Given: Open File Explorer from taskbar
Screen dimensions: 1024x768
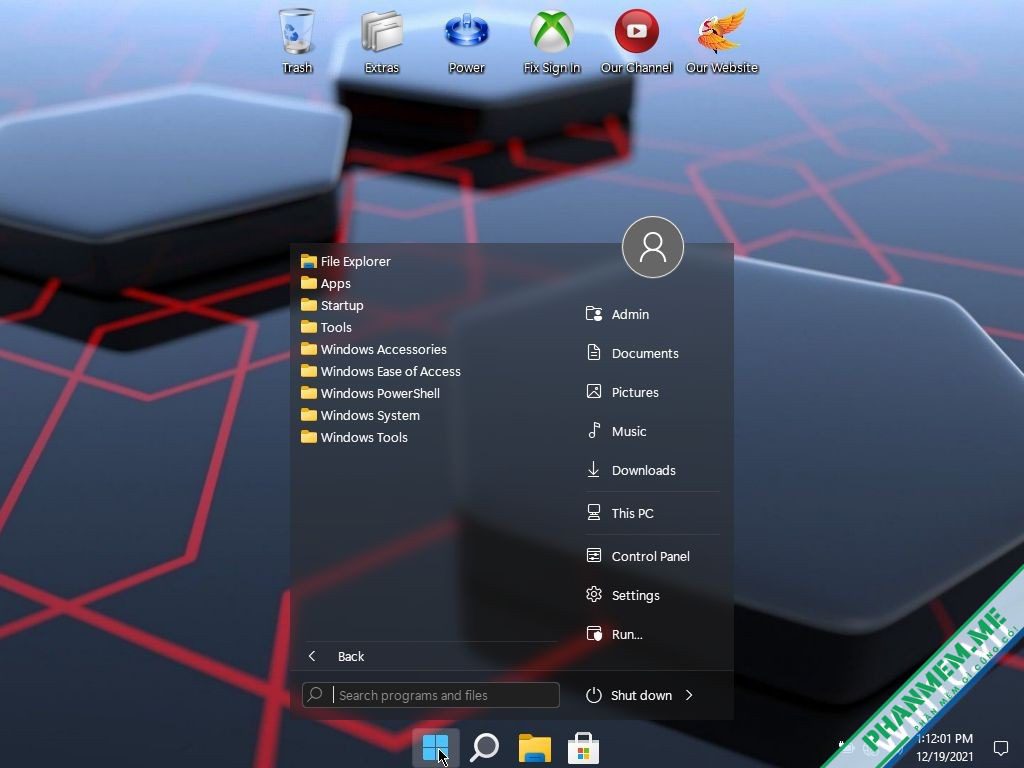Looking at the screenshot, I should pos(535,747).
